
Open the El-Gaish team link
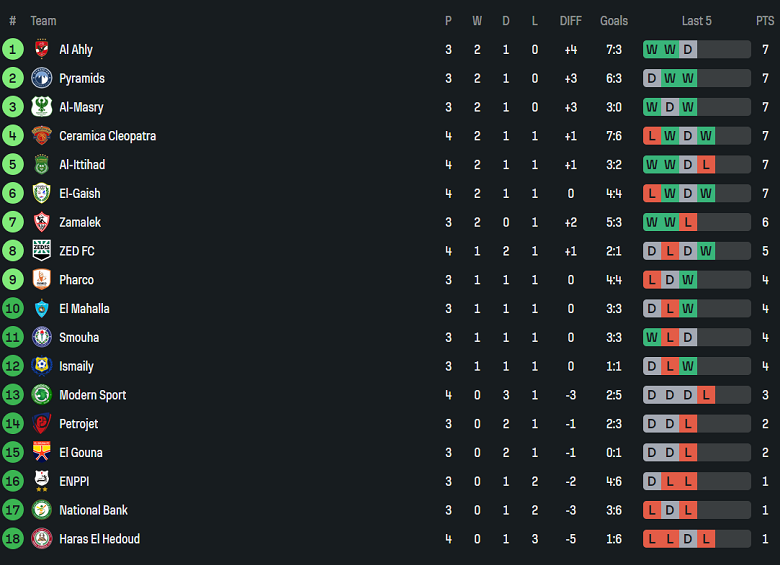pos(79,193)
